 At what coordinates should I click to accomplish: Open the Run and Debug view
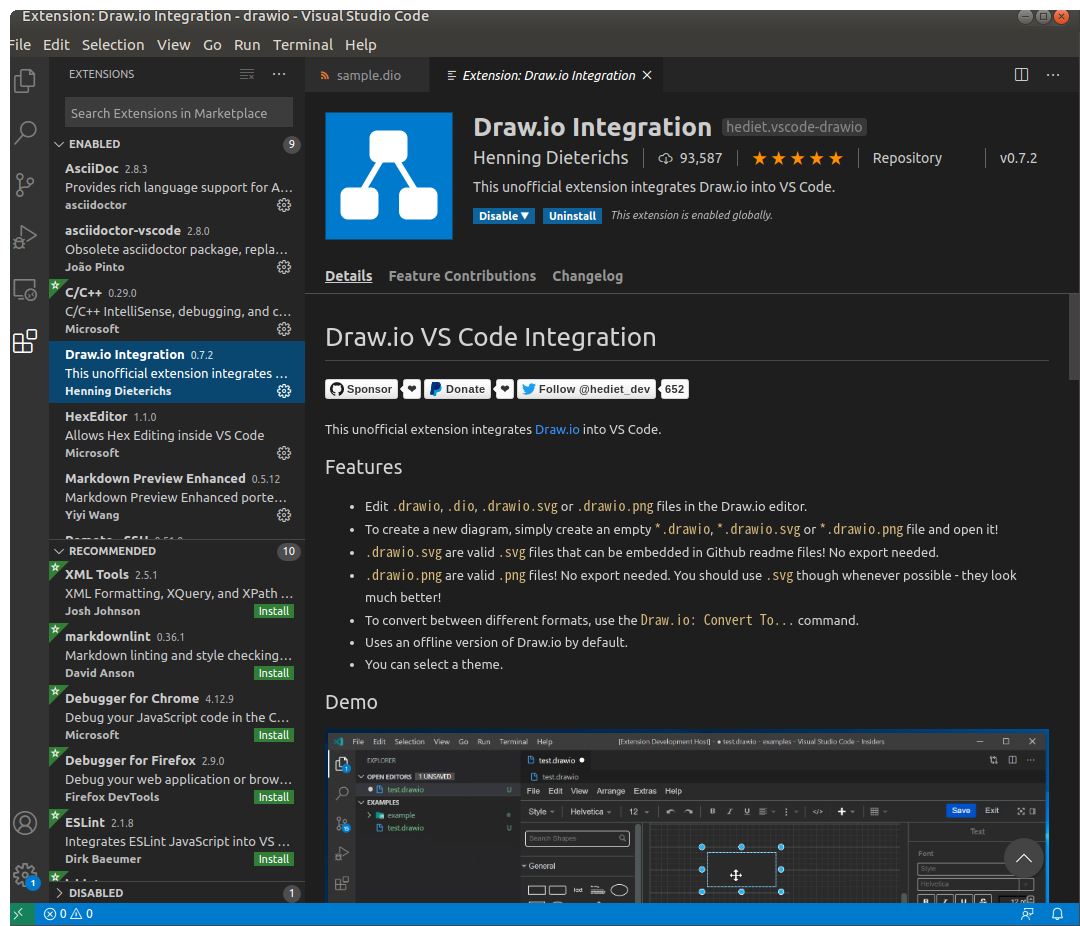tap(25, 238)
